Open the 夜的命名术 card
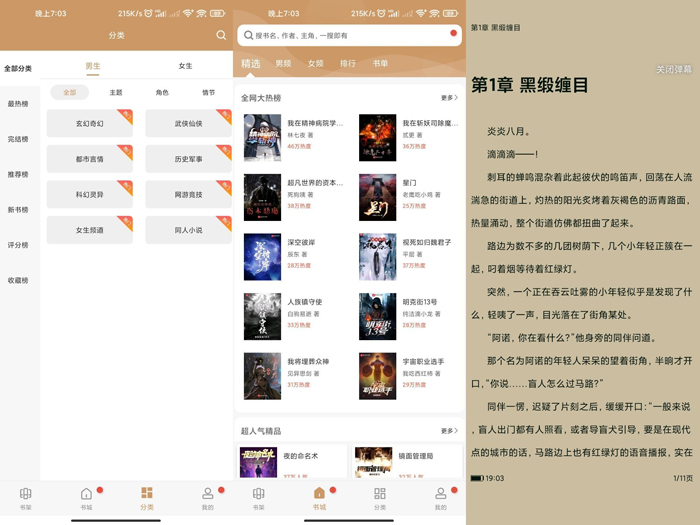700x525 pixels. click(292, 461)
